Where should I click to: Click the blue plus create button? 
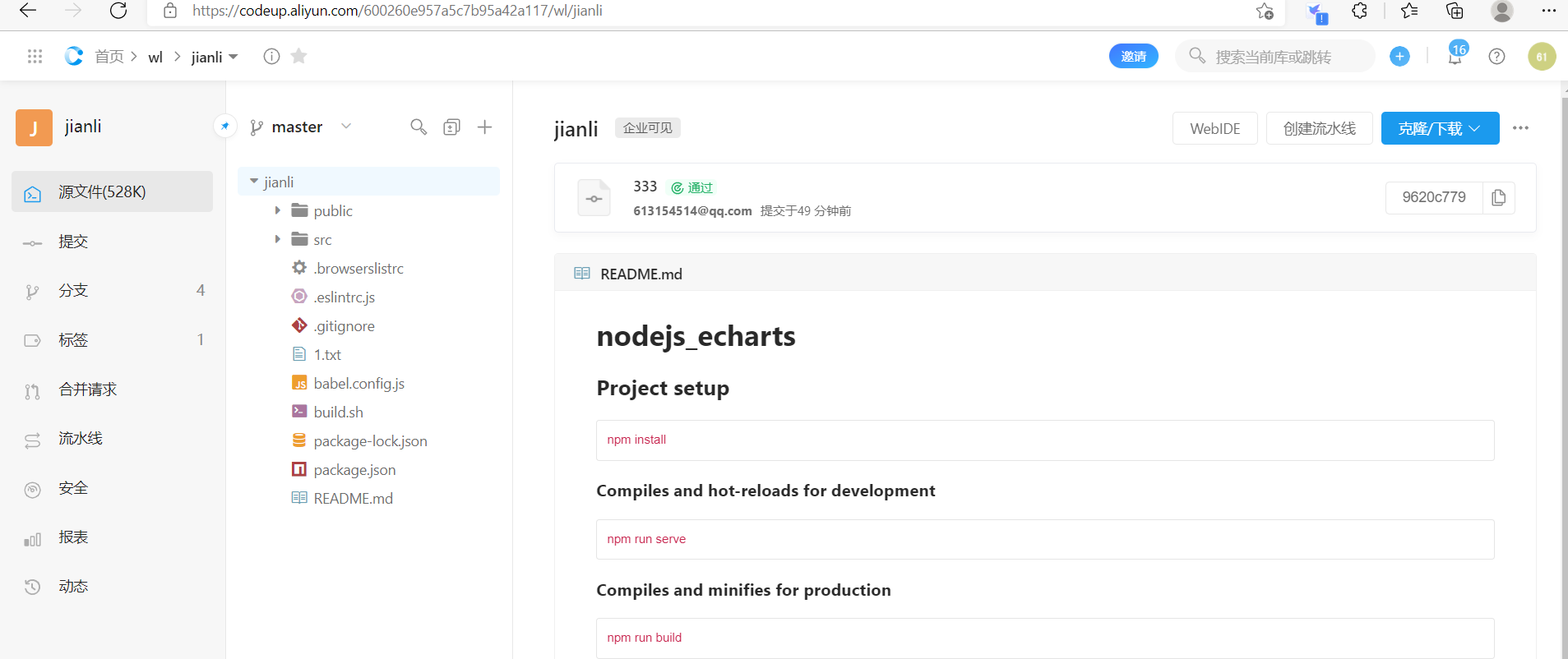point(1399,56)
